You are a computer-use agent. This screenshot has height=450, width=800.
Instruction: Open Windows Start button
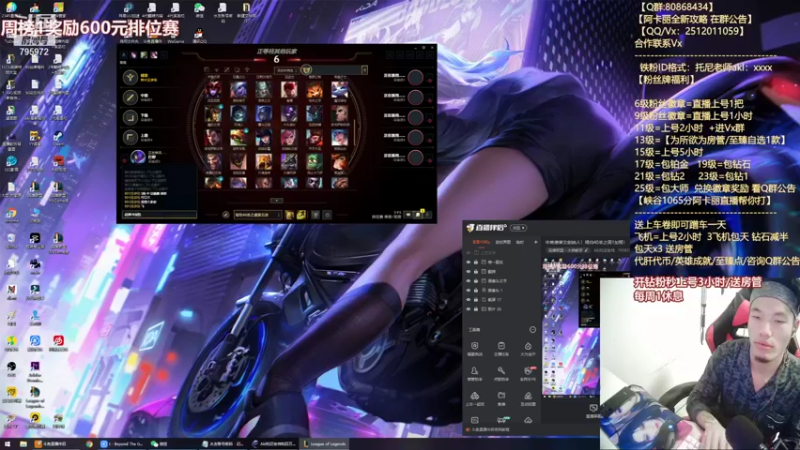(x=7, y=444)
